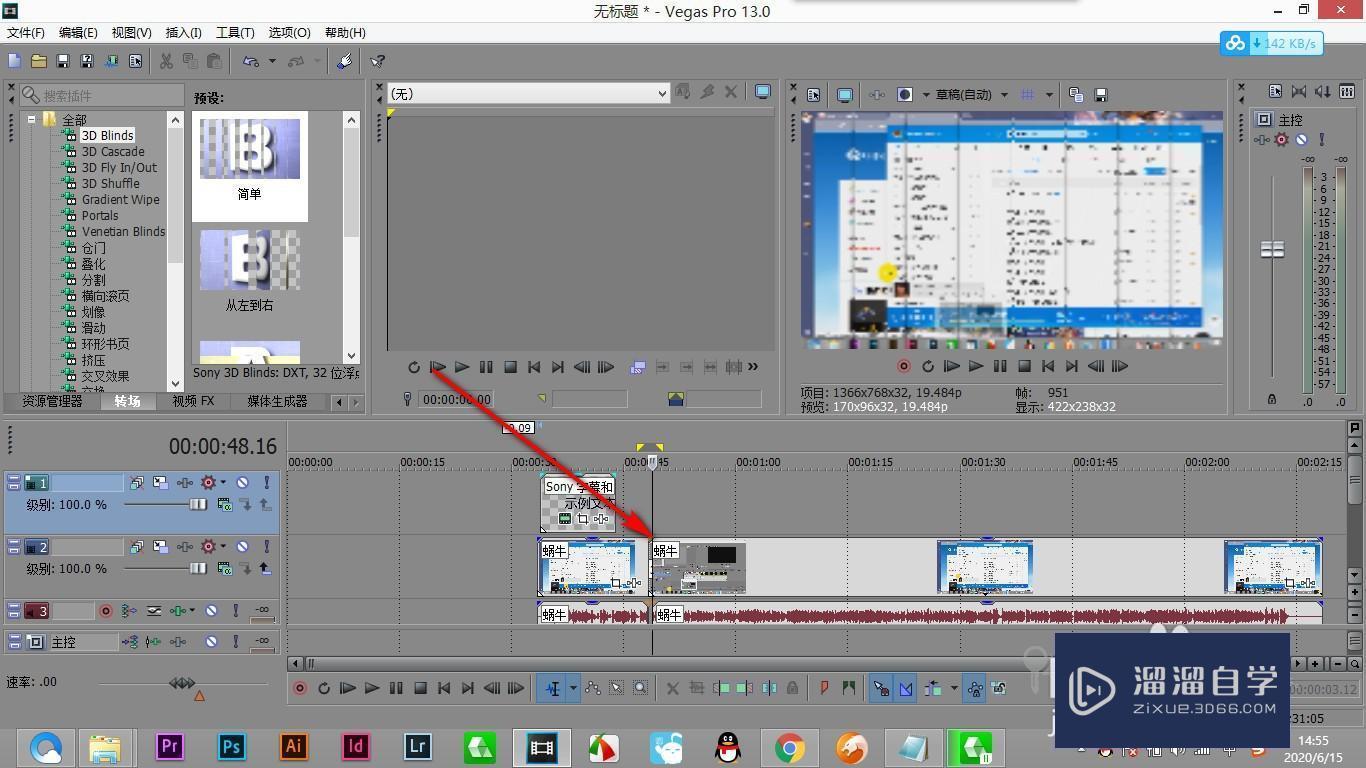
Task: Click the Undo arrow icon
Action: [x=251, y=61]
